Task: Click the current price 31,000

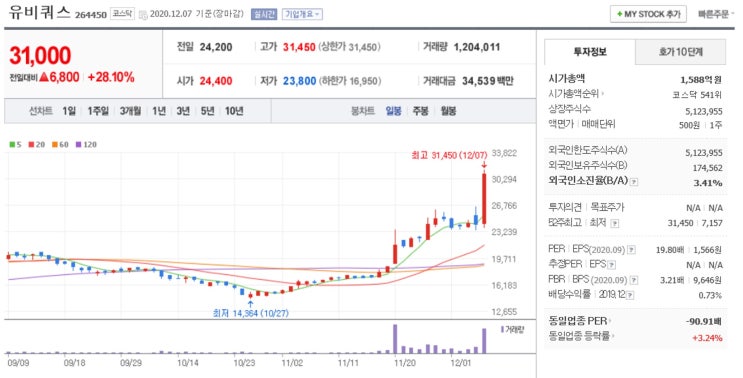Action: tap(40, 55)
